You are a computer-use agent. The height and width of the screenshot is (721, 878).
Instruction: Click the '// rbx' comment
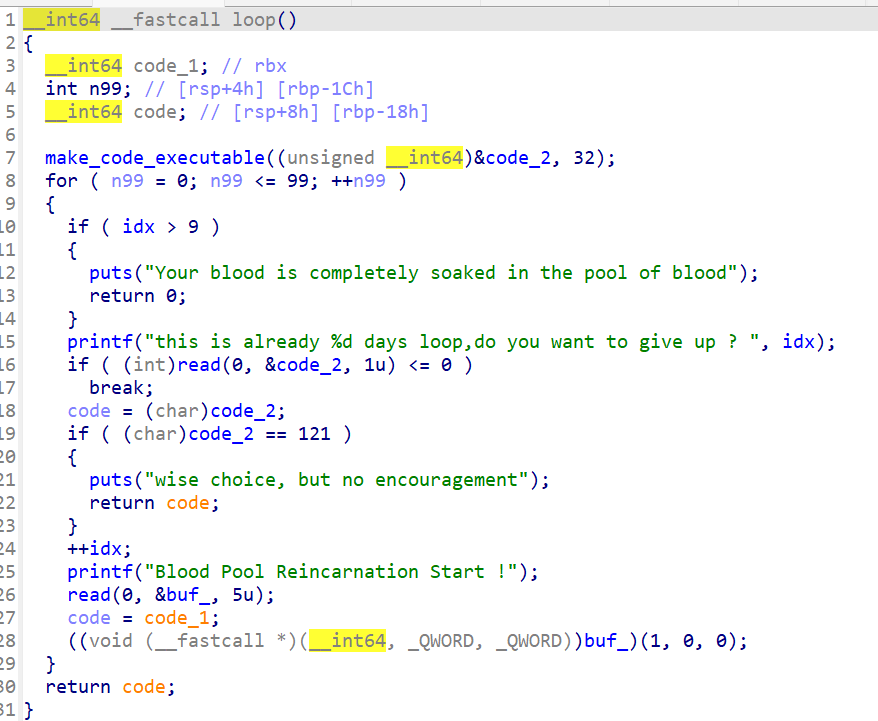(x=254, y=66)
